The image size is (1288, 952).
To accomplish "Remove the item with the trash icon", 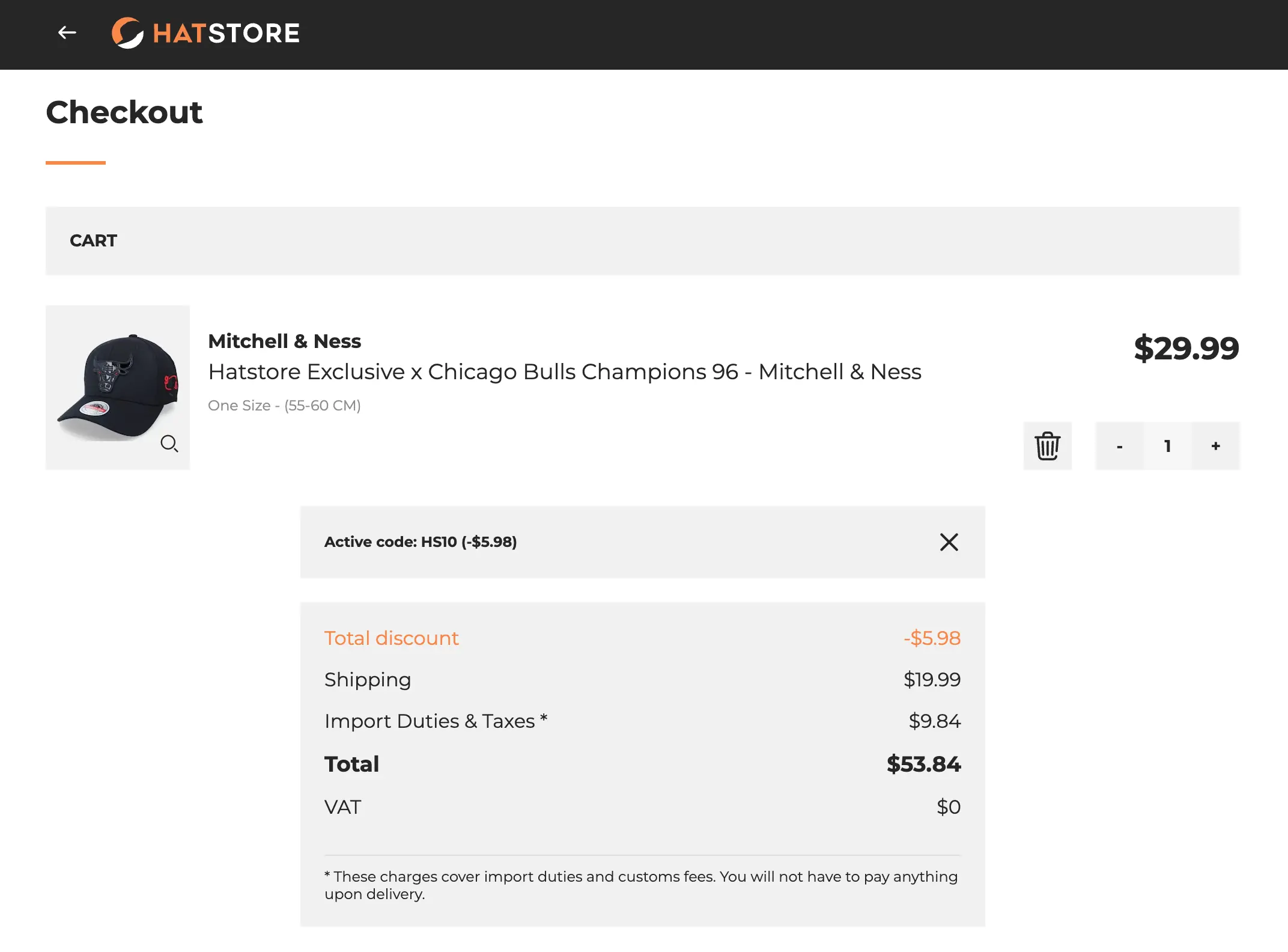I will click(x=1047, y=446).
